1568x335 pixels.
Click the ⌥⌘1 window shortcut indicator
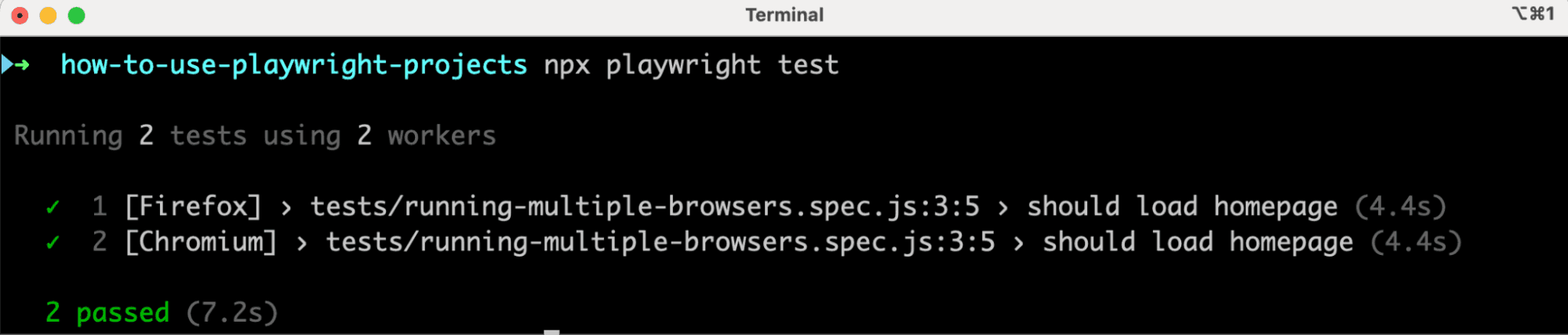(x=1532, y=14)
